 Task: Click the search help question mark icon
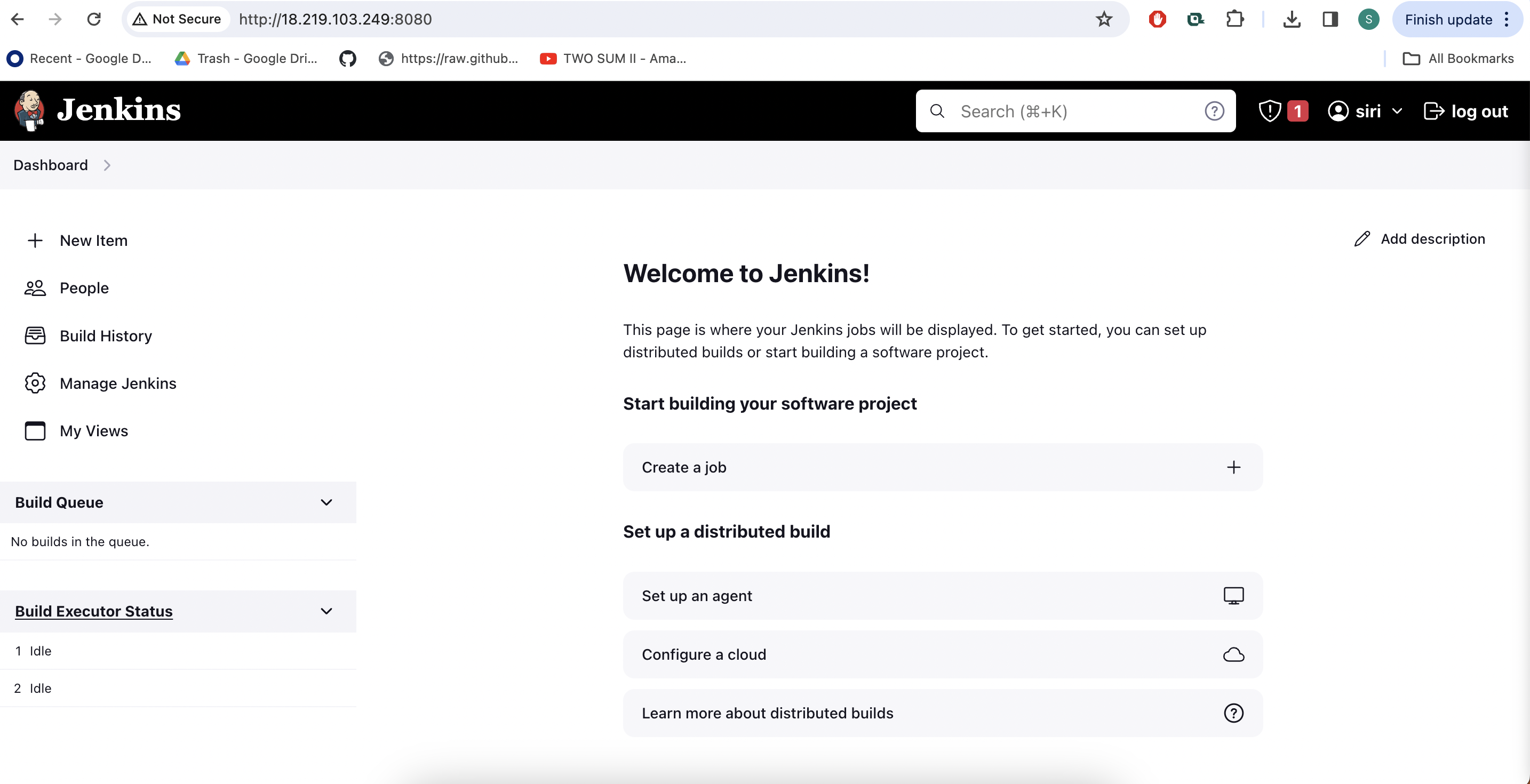1214,111
